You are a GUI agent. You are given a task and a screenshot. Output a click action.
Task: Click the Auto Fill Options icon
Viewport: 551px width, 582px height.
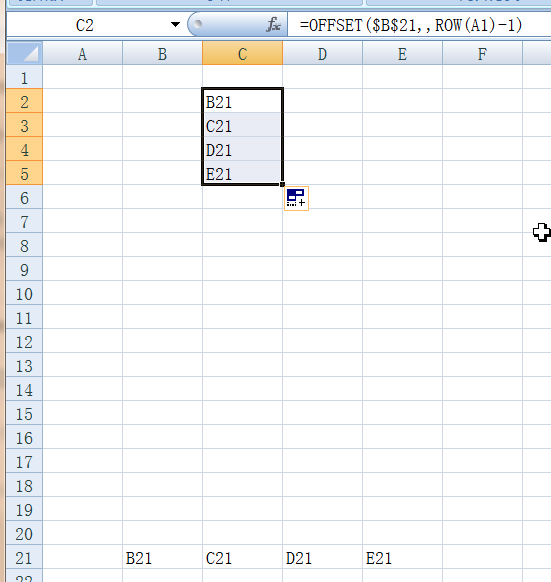[x=296, y=199]
